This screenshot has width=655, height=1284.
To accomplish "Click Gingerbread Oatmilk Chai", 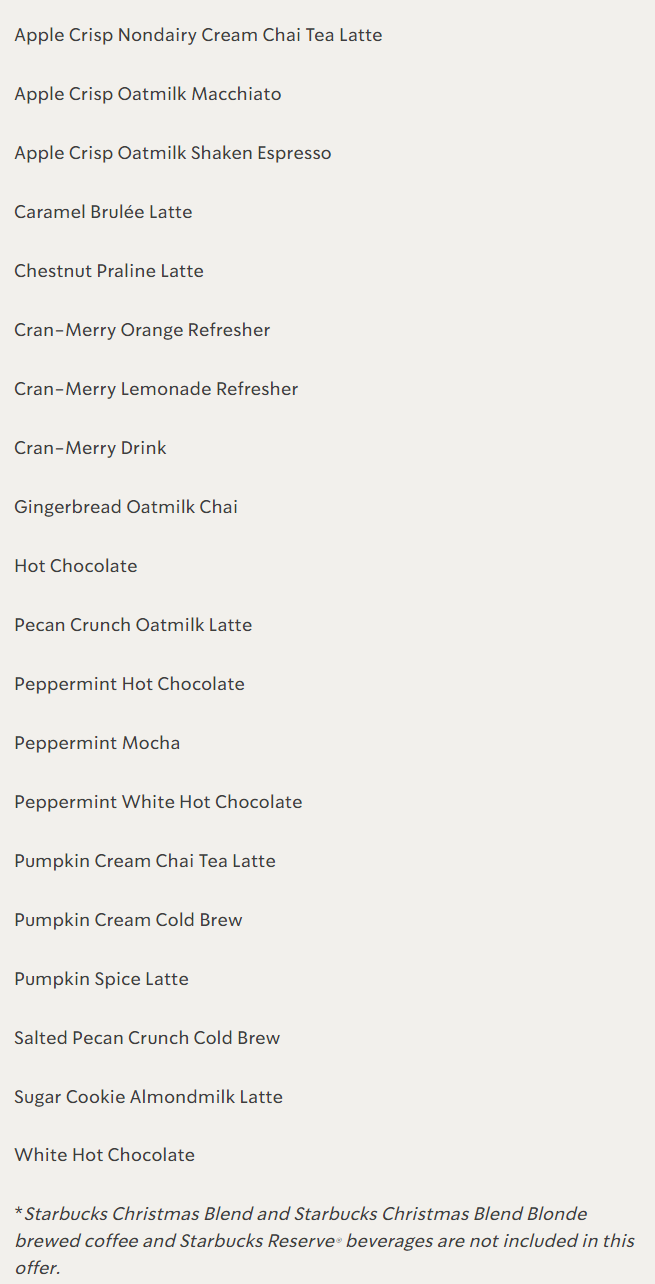I will coord(126,507).
